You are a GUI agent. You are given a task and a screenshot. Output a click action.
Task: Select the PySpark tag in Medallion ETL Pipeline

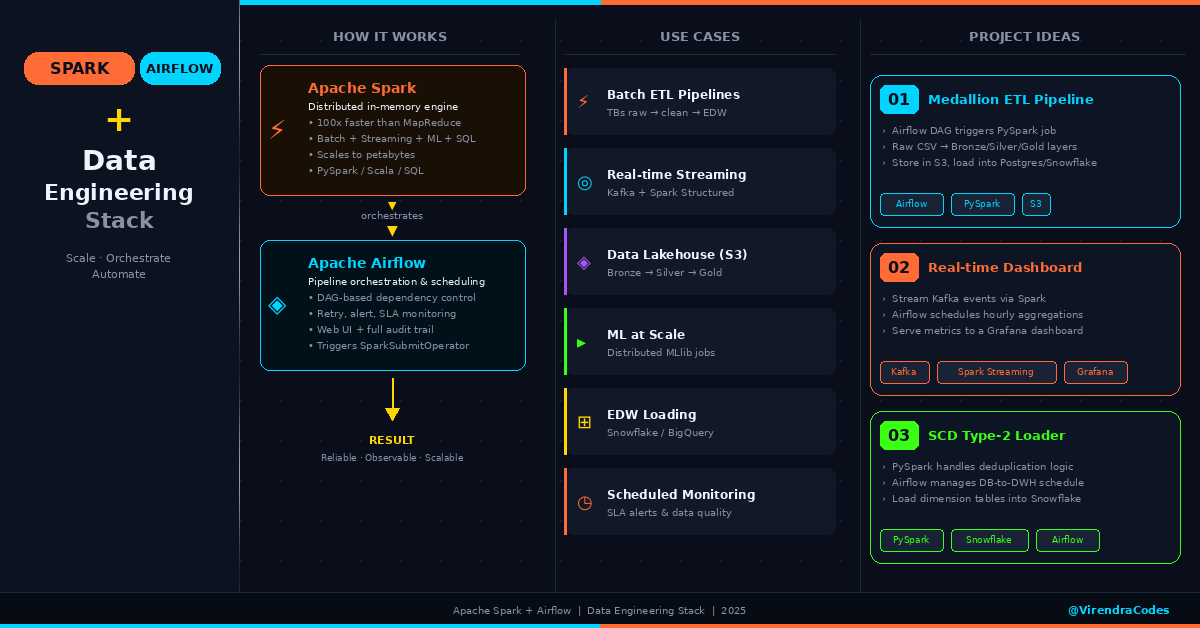tap(982, 204)
